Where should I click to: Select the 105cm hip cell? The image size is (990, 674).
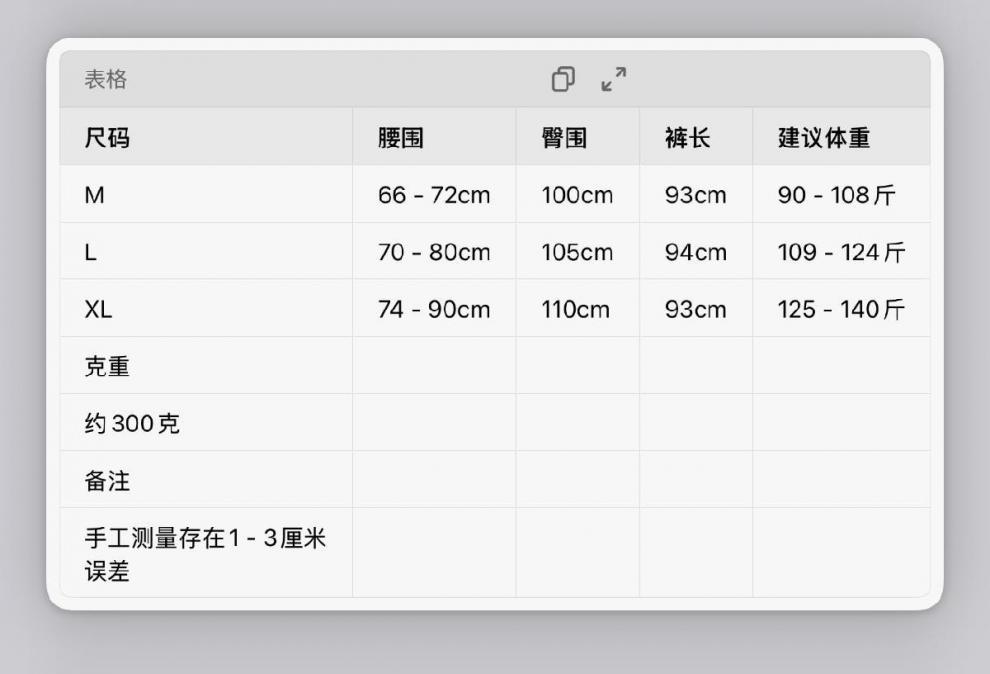pos(577,252)
